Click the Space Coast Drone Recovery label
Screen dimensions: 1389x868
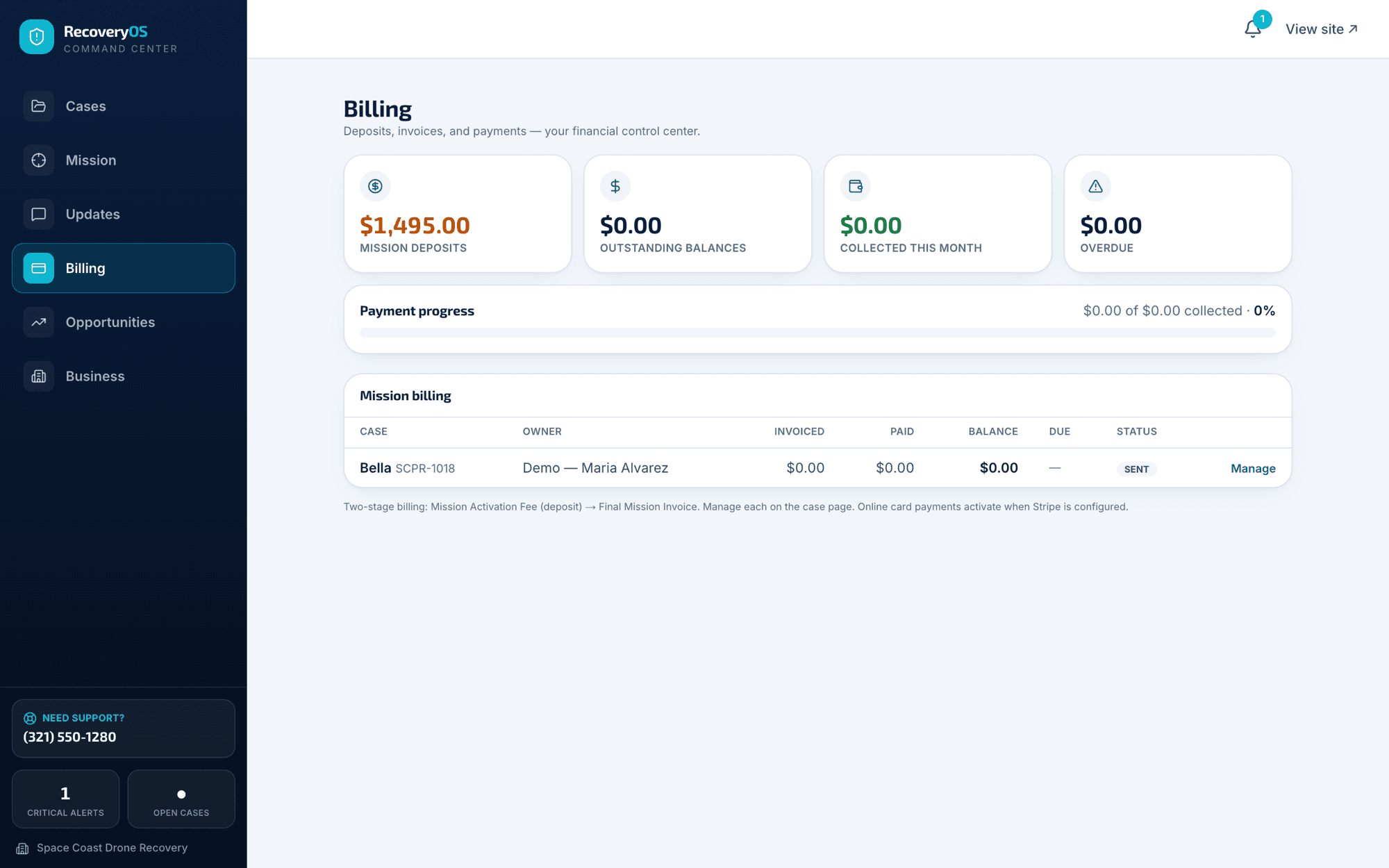(112, 848)
